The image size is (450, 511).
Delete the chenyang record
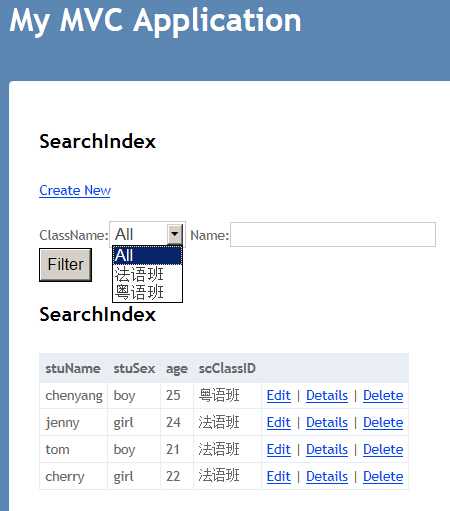(x=383, y=396)
